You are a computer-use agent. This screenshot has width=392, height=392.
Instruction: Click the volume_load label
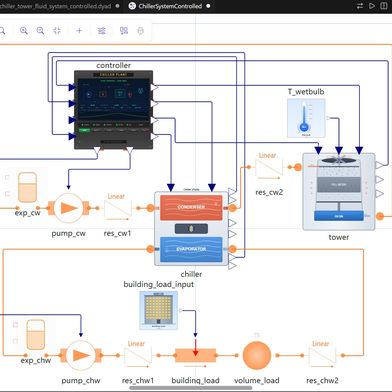click(x=257, y=380)
